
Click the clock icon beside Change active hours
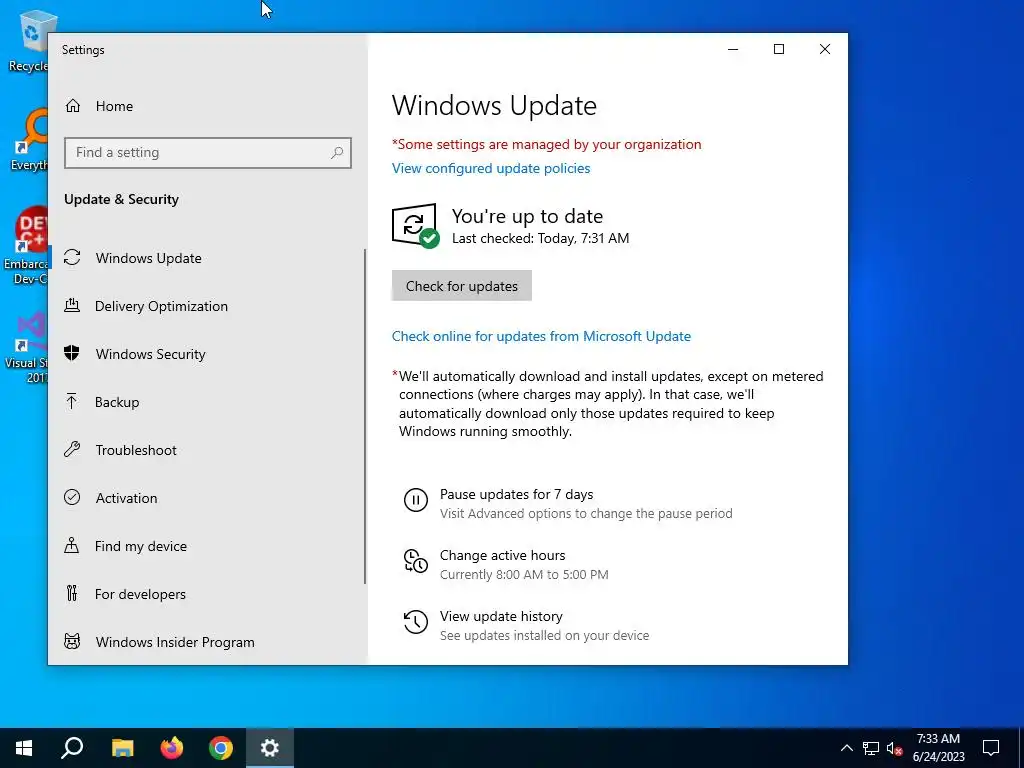(415, 561)
